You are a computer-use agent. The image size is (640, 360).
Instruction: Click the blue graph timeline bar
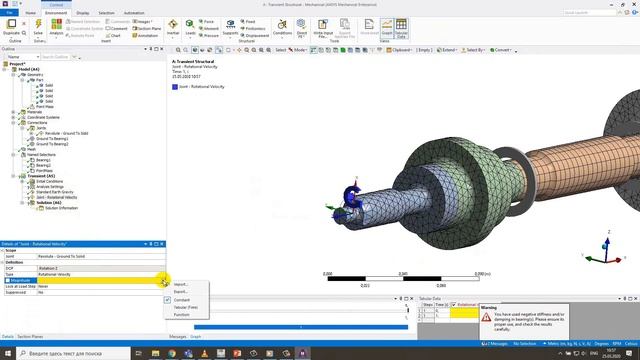point(301,327)
